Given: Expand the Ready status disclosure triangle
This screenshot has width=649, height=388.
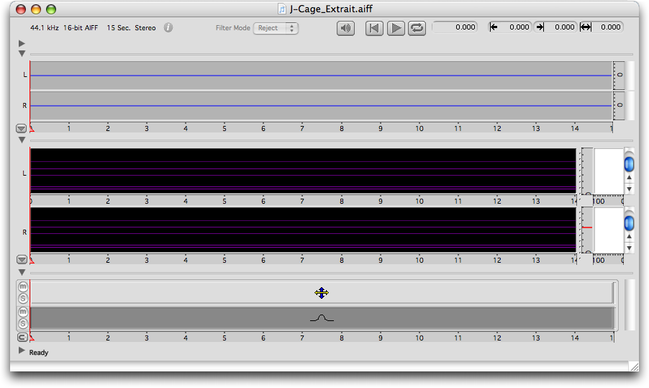Looking at the screenshot, I should [x=22, y=351].
